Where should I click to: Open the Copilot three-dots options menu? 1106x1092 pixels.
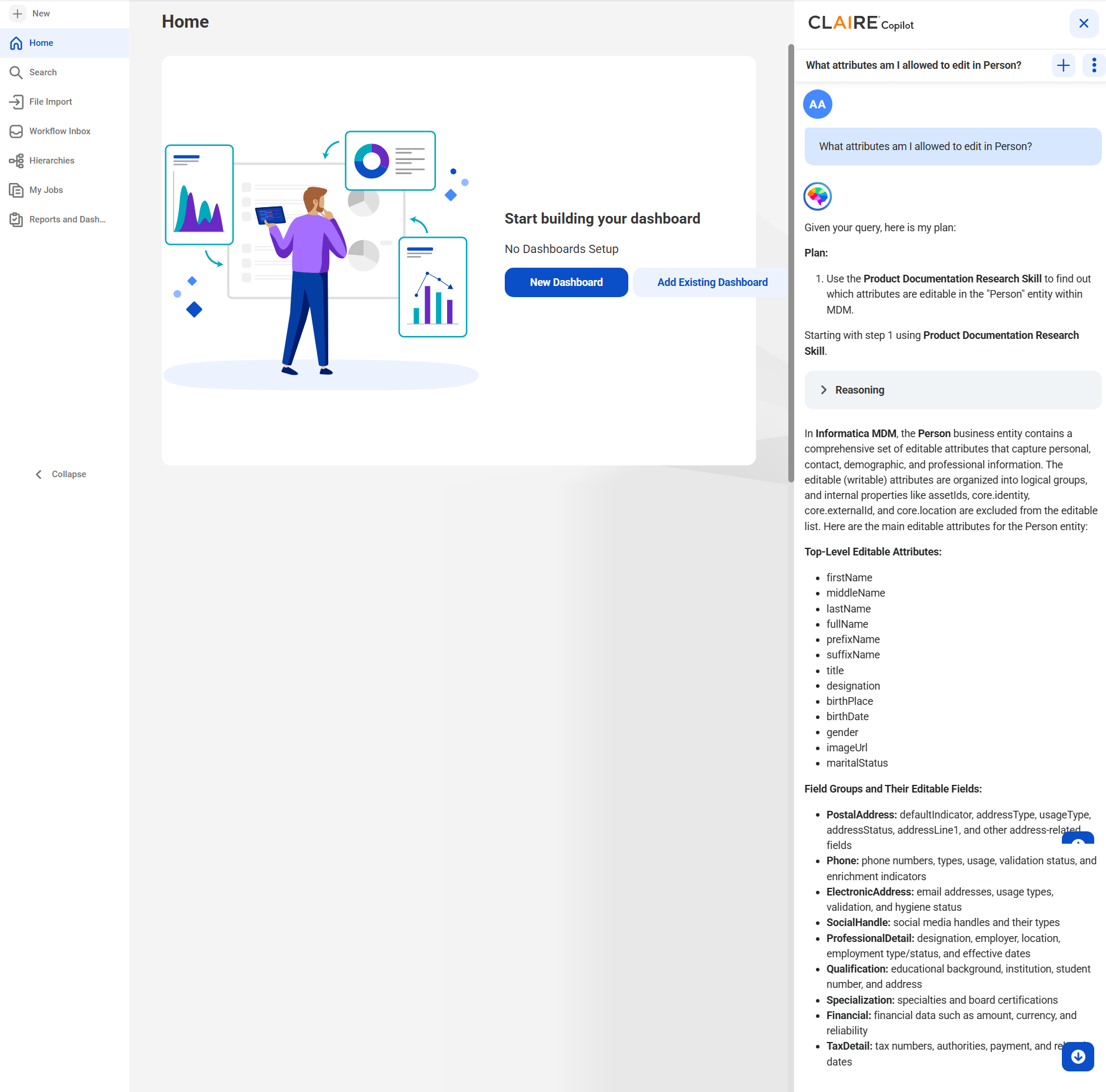point(1094,65)
